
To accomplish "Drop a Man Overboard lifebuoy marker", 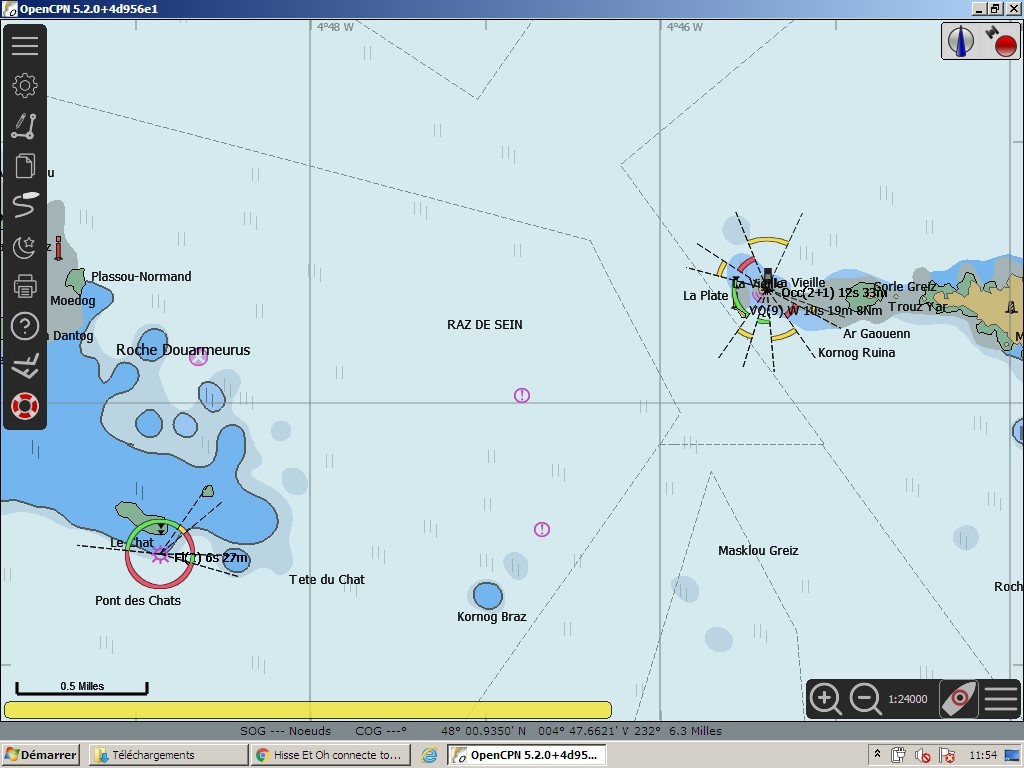I will click(x=25, y=406).
